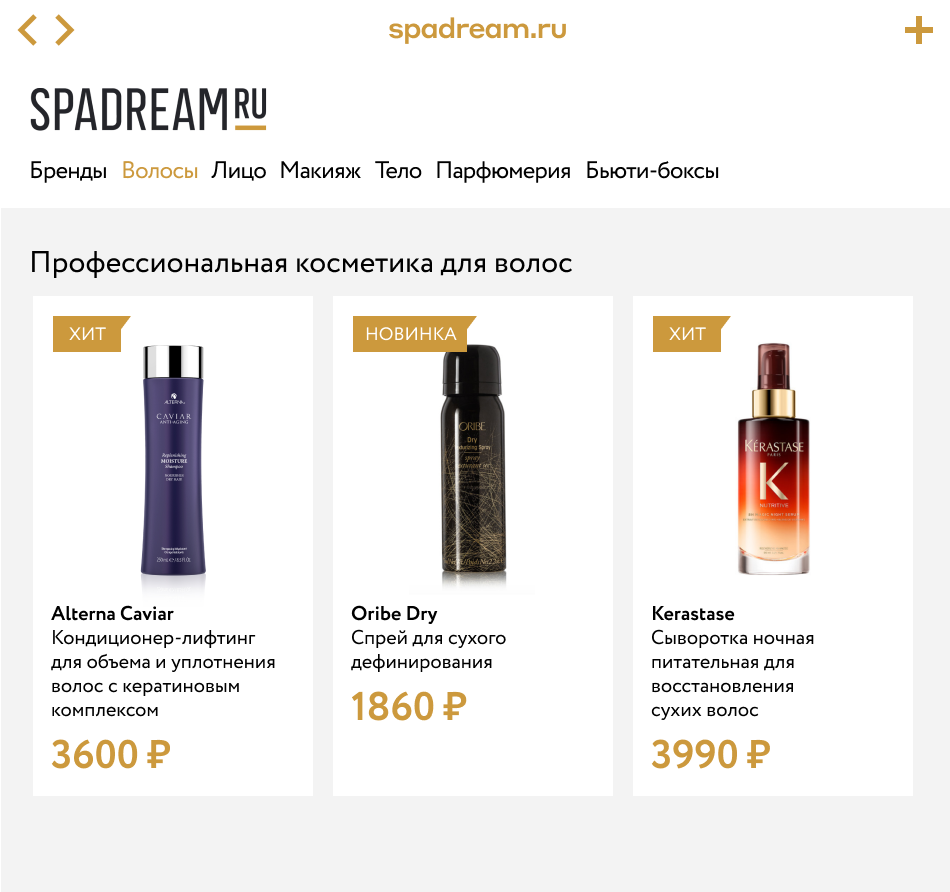Viewport: 950px width, 892px height.
Task: Open the Alterna Caviar product title
Action: [113, 614]
